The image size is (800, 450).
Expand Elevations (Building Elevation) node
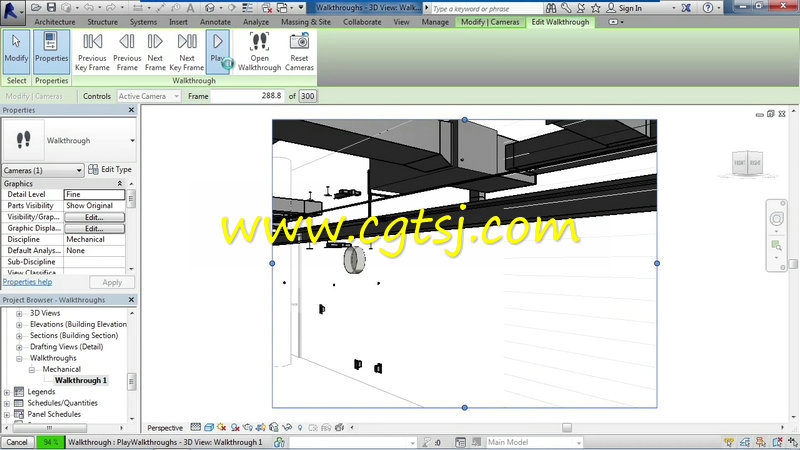pos(19,324)
